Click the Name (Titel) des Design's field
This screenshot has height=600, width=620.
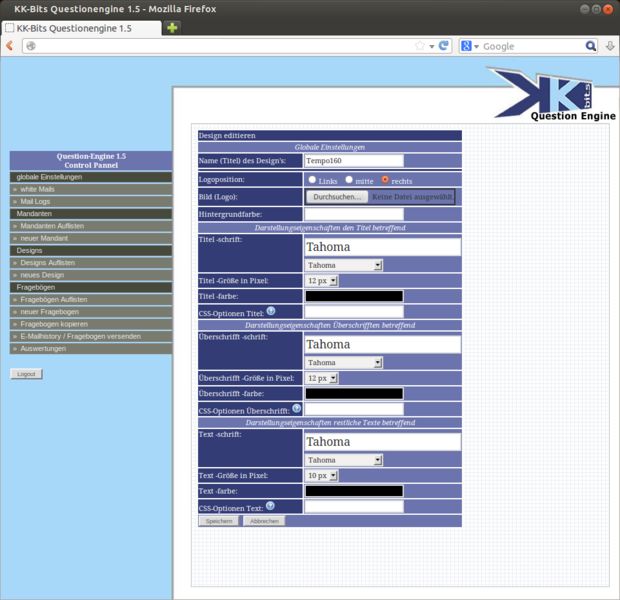(354, 160)
